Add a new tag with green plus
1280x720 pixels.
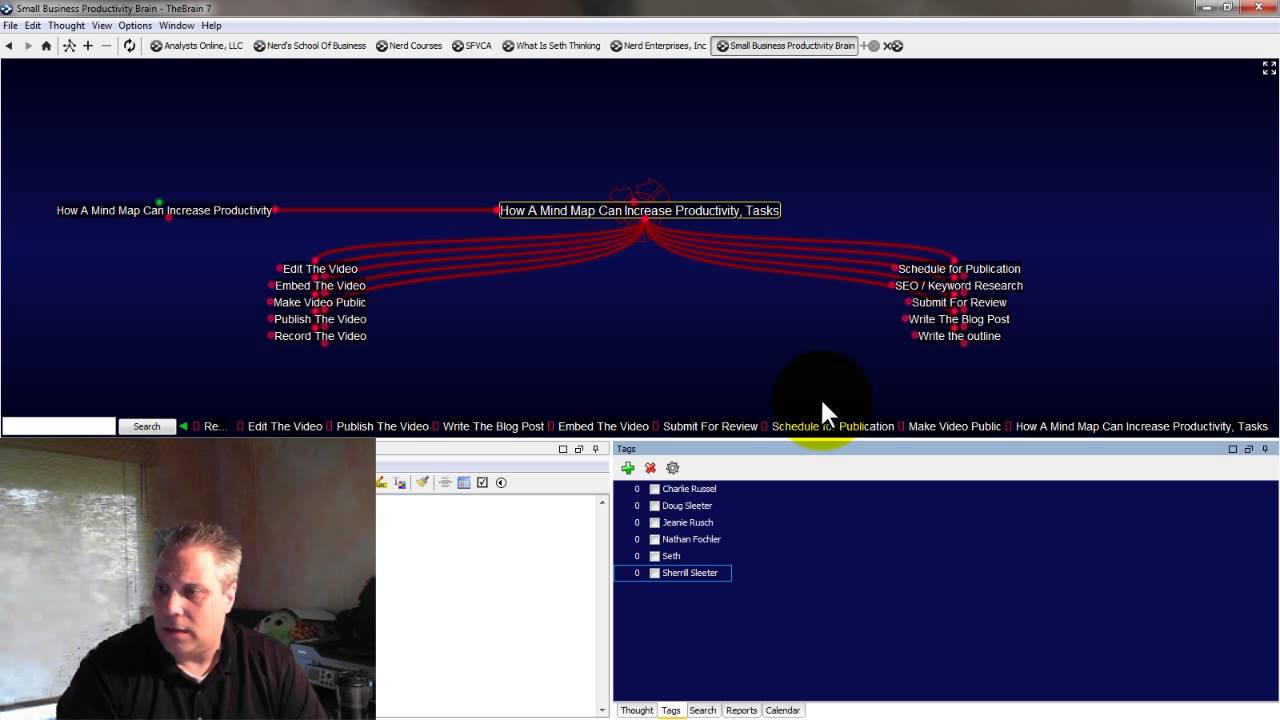pos(628,468)
